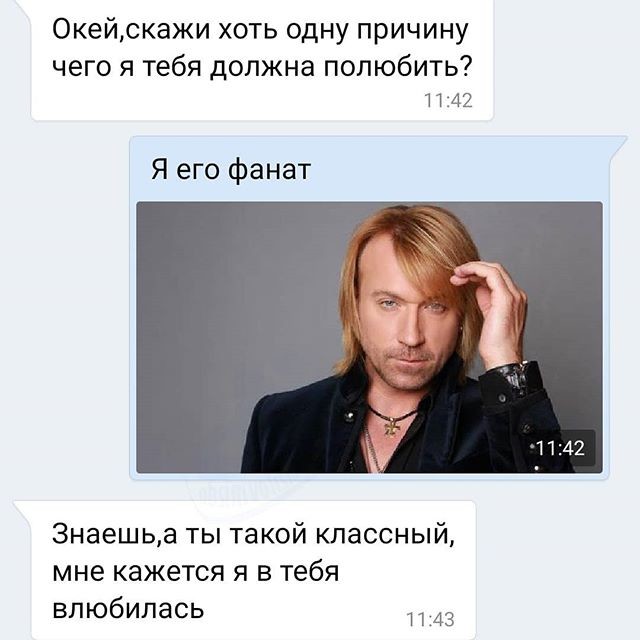
Task: Open the attached photo of the blond man
Action: pos(369,337)
